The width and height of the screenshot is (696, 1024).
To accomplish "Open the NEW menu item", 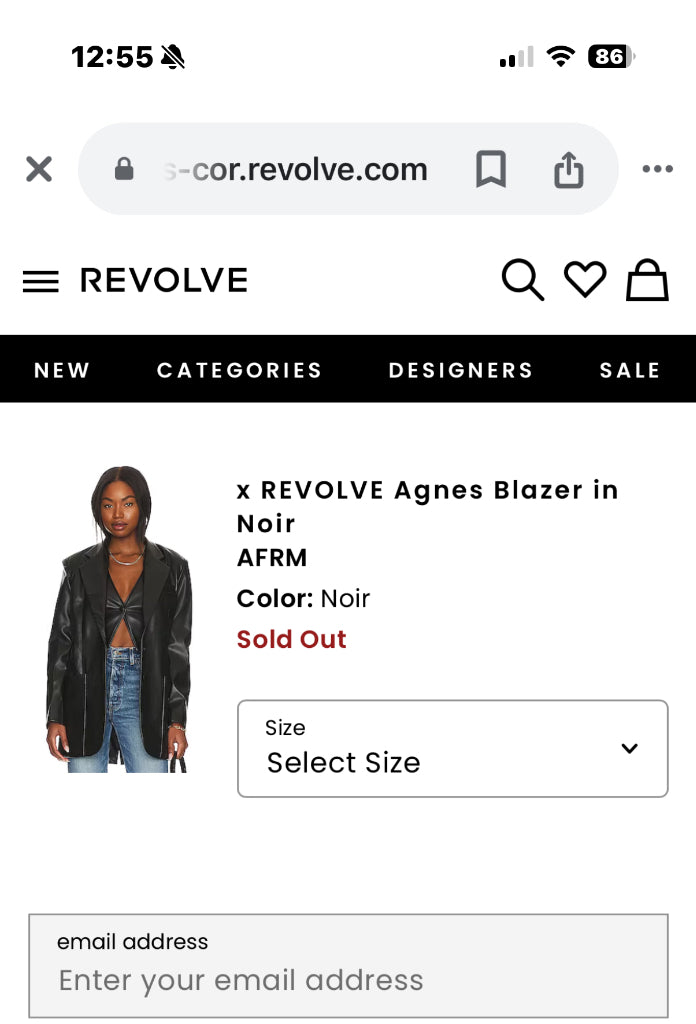I will (x=62, y=370).
